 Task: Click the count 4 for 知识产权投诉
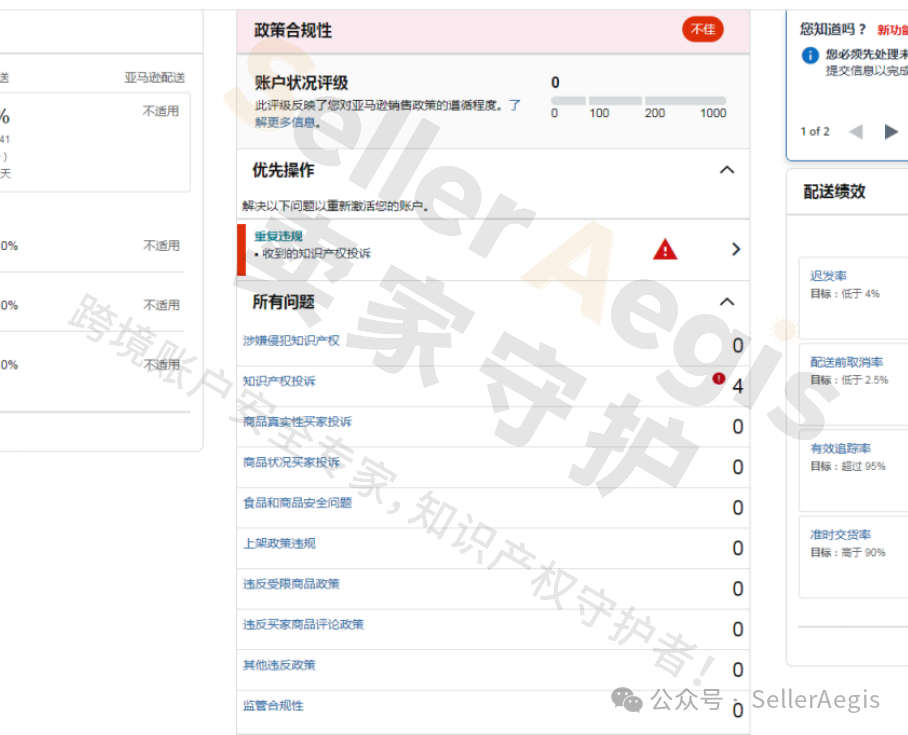tap(737, 386)
